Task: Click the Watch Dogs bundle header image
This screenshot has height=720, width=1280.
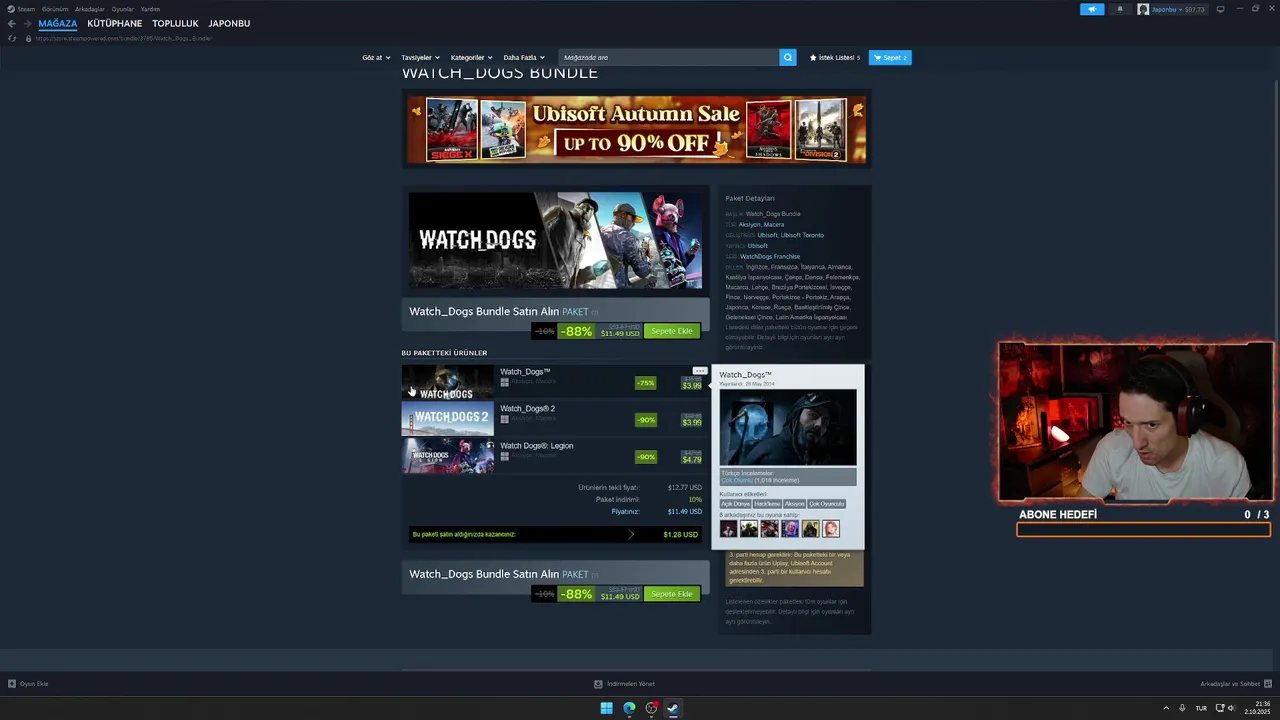Action: tap(555, 240)
